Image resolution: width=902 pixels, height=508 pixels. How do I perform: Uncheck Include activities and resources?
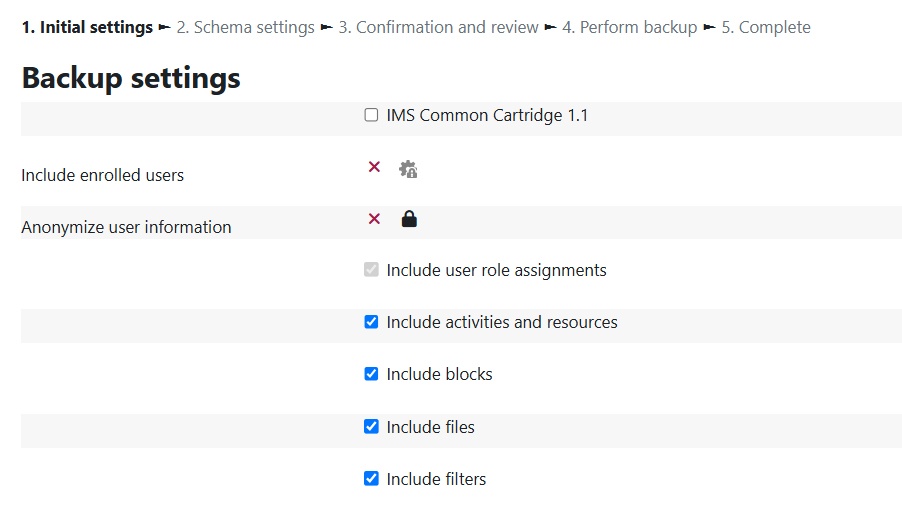tap(371, 322)
